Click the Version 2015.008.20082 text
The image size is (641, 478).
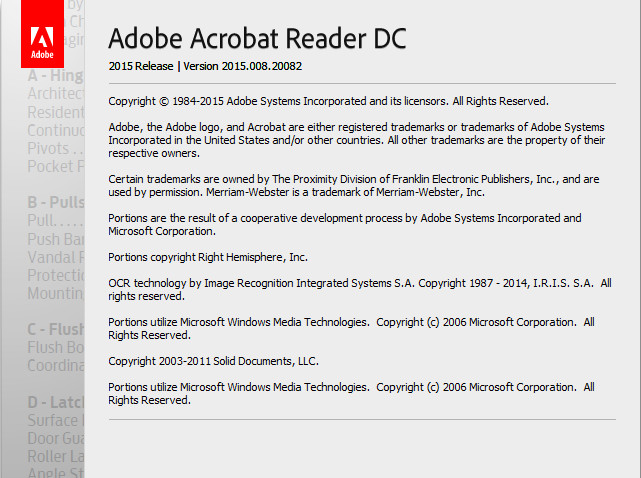(242, 66)
